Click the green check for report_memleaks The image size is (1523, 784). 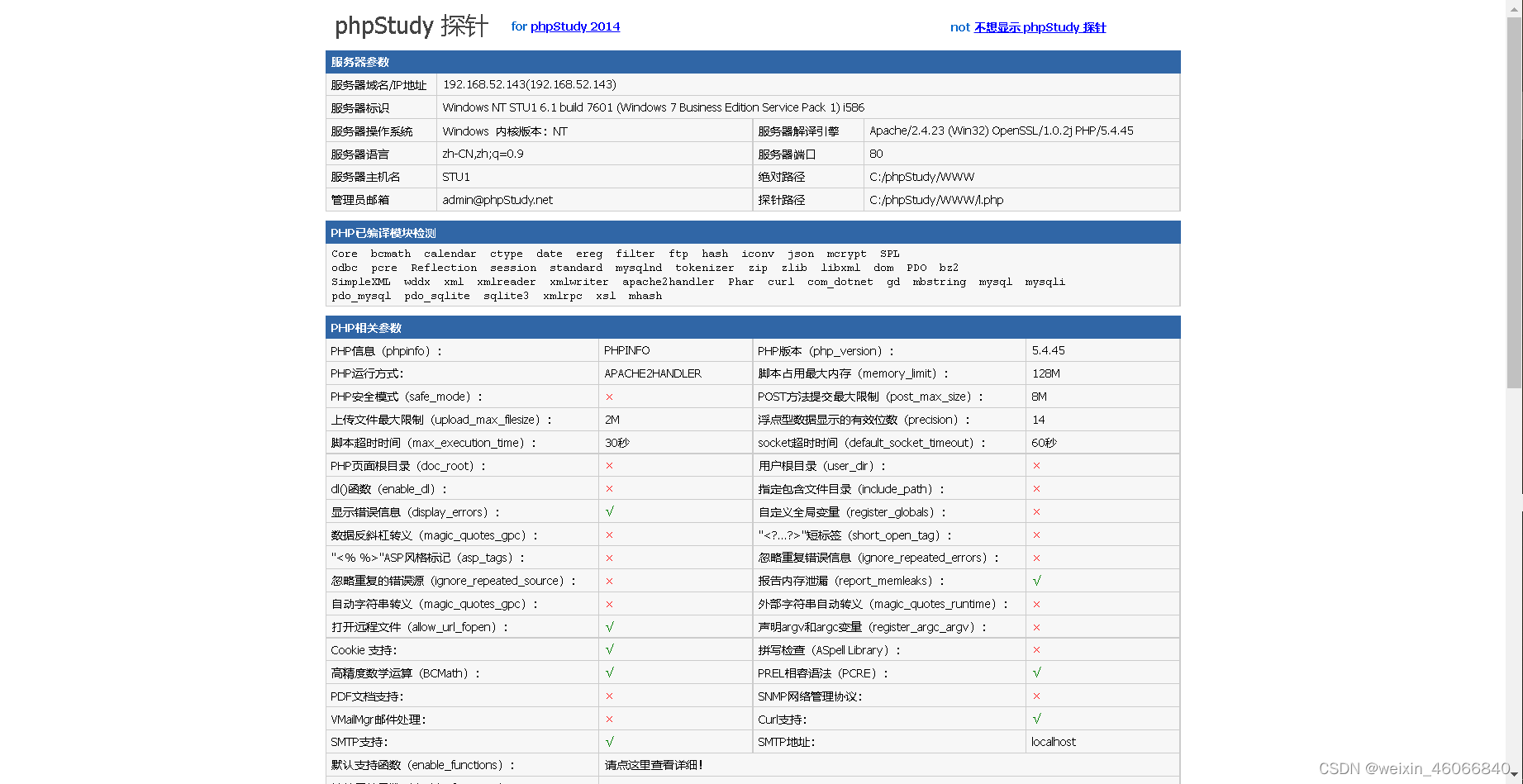(1037, 581)
